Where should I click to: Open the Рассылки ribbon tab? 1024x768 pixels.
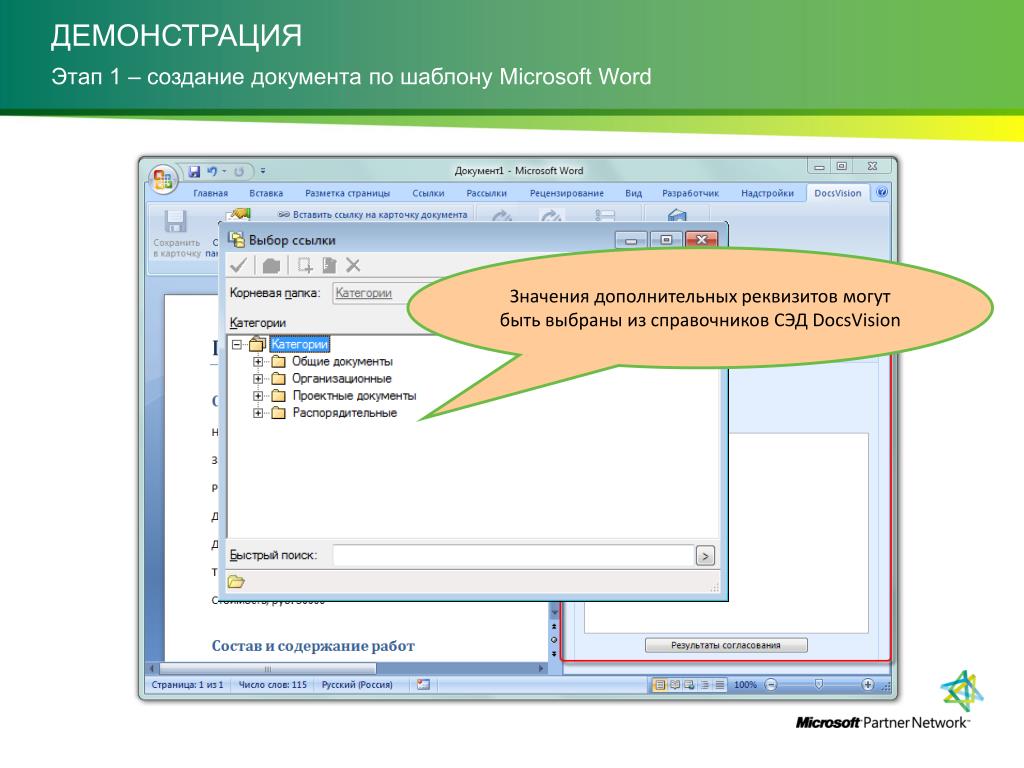click(487, 193)
